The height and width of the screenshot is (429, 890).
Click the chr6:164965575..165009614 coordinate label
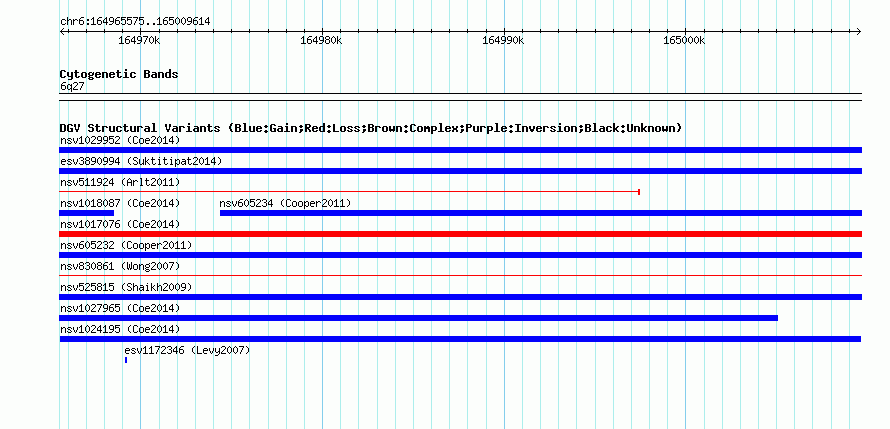coord(135,22)
